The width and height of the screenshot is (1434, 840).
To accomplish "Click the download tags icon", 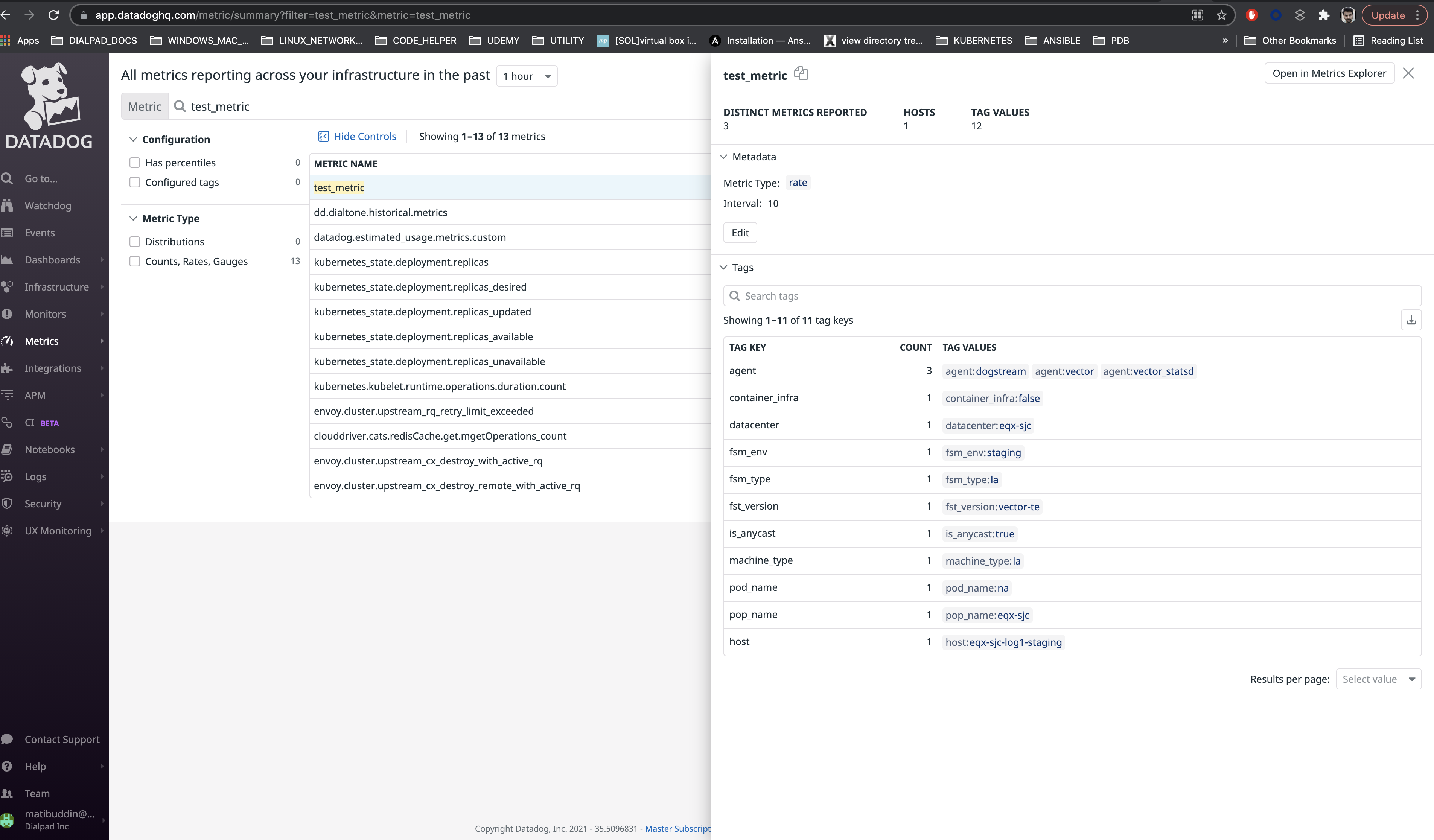I will point(1411,320).
